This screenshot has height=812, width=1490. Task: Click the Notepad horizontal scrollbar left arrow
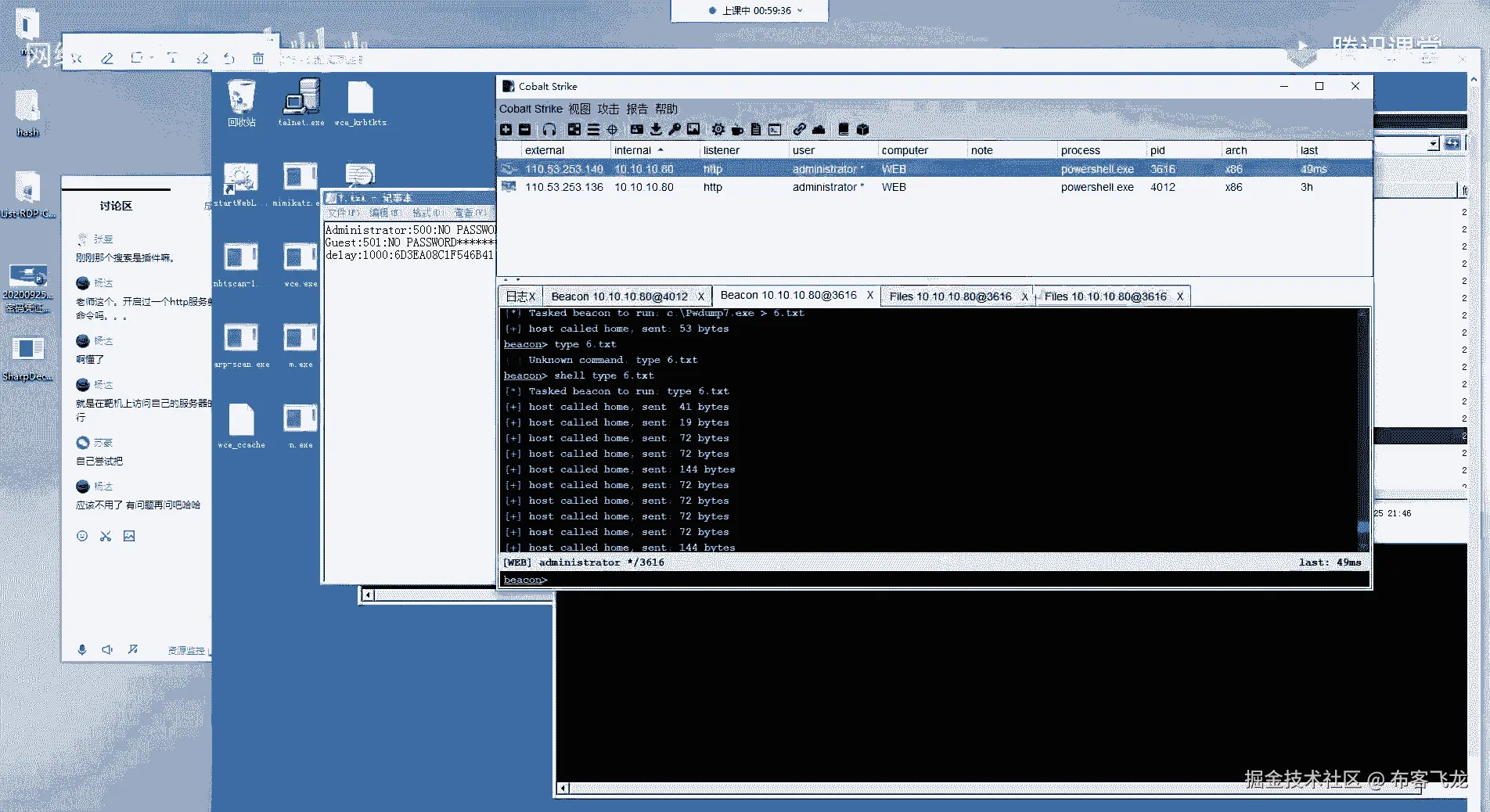point(369,595)
